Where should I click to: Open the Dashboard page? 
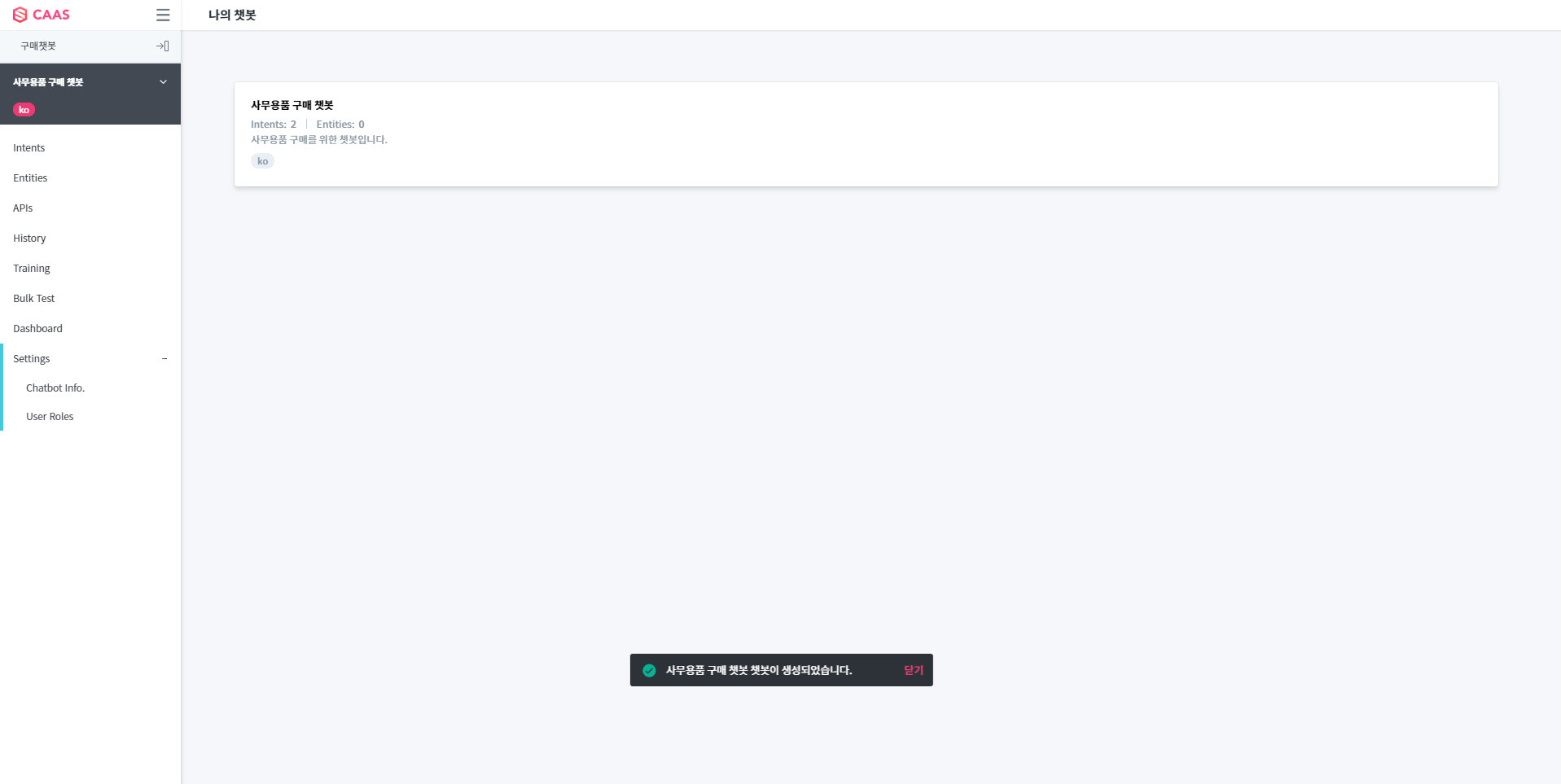click(37, 329)
